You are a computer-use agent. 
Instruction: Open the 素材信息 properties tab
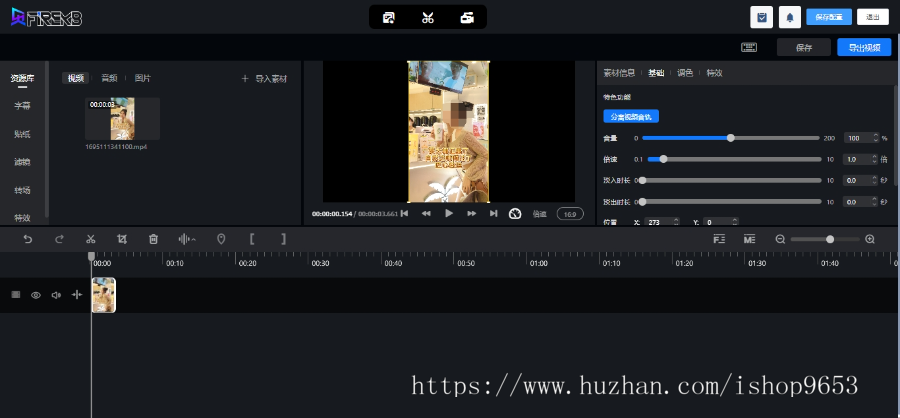tap(619, 73)
